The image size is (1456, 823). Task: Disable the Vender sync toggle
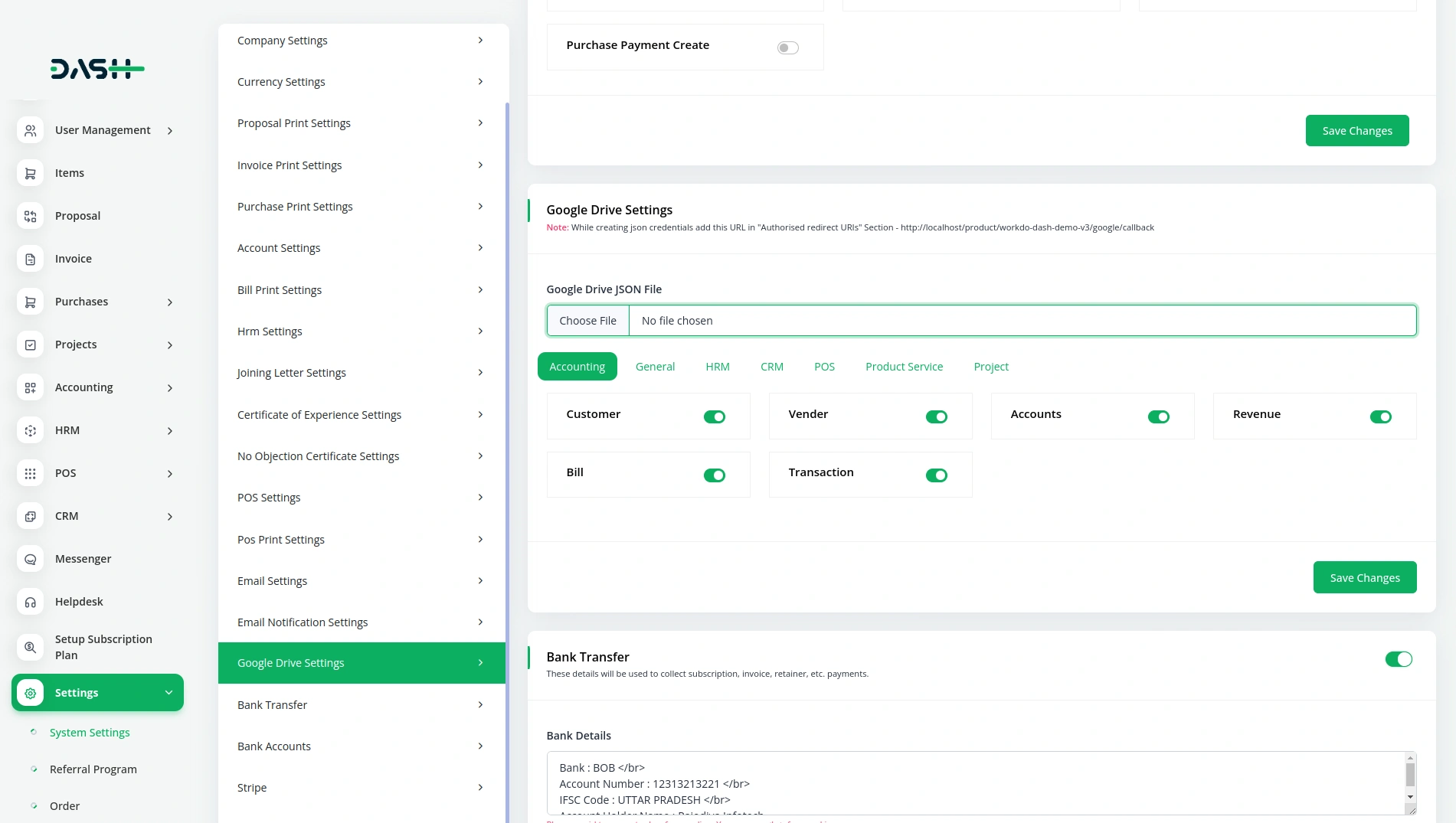point(936,416)
